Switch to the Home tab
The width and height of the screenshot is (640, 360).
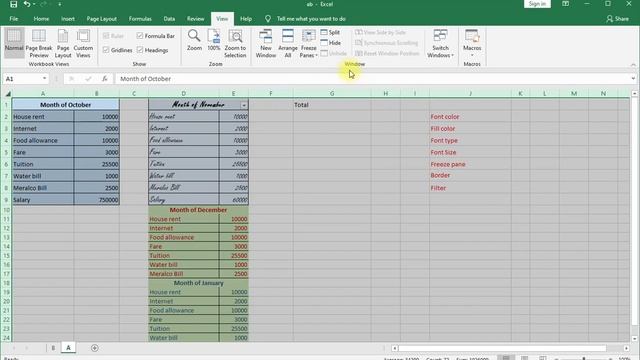pos(41,19)
